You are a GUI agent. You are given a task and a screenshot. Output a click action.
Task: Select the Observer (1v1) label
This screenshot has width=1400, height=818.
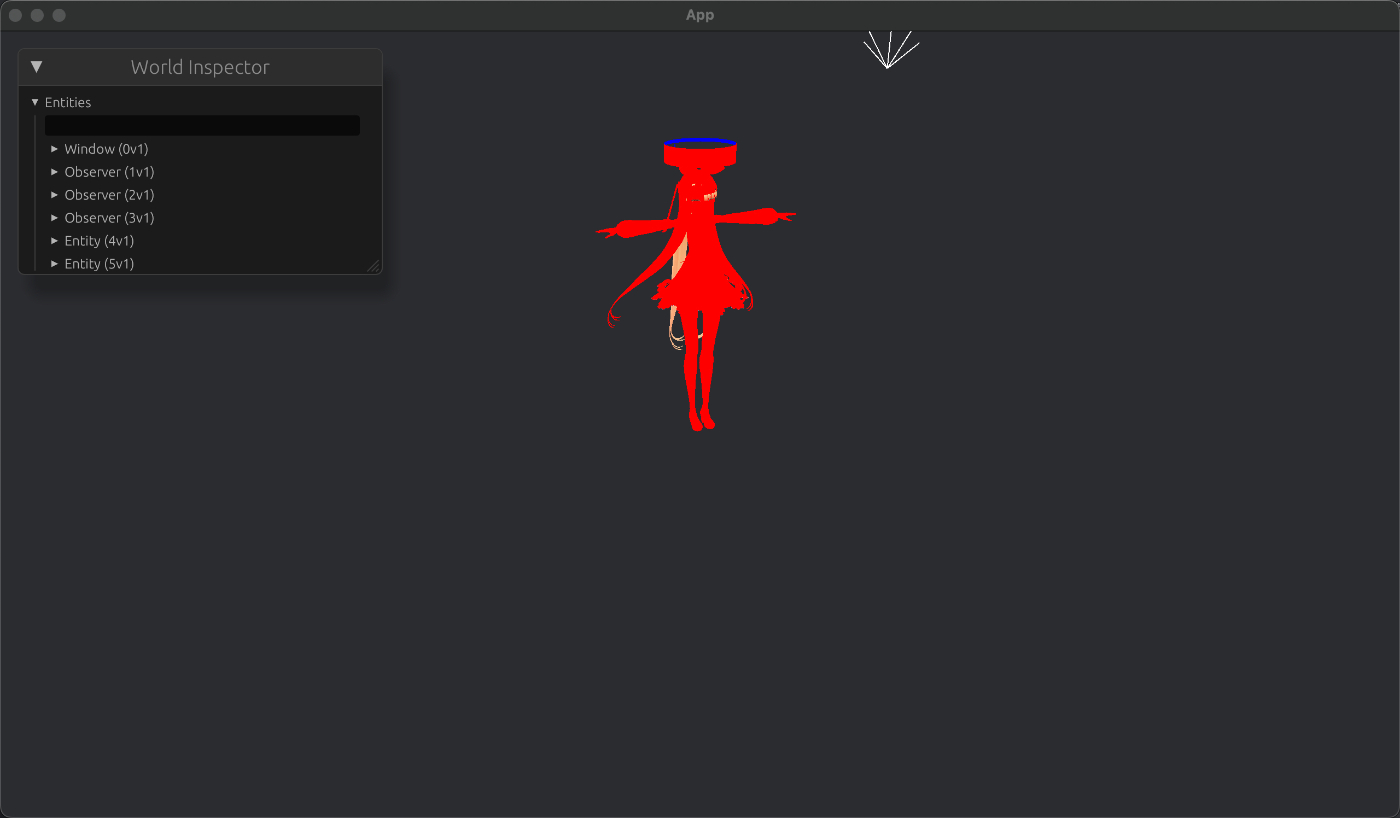pos(110,172)
